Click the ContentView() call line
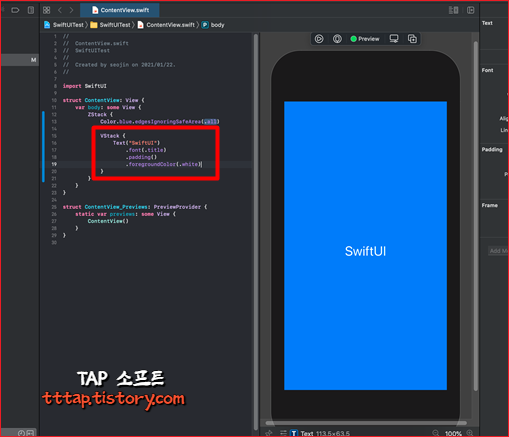The width and height of the screenshot is (509, 437). 108,221
